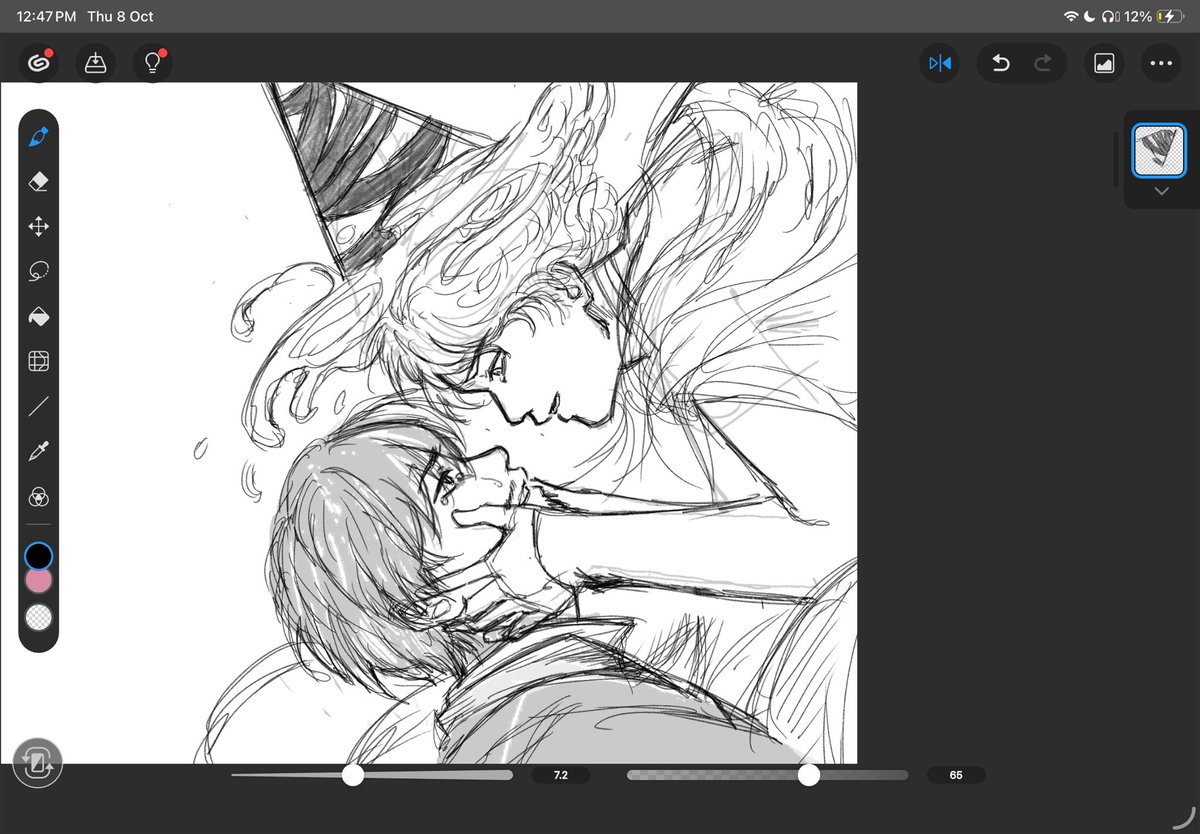
Task: Choose the Move transform tool
Action: point(39,227)
